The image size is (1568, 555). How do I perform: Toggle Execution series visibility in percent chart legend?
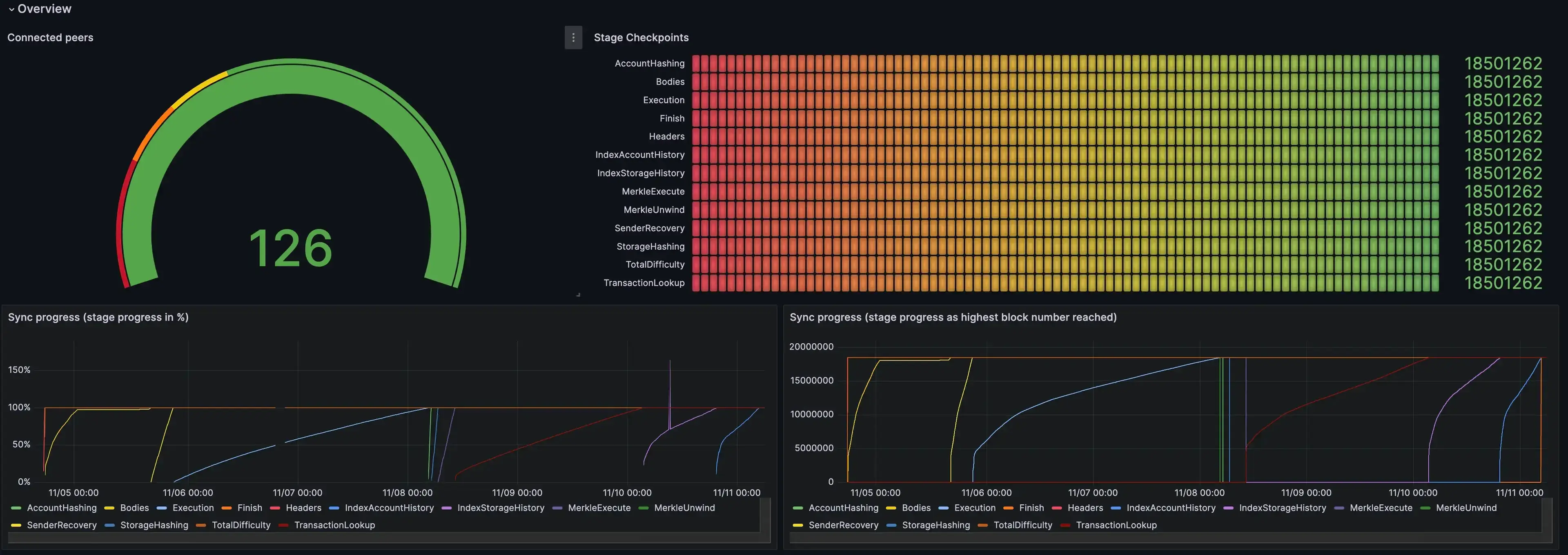(193, 508)
